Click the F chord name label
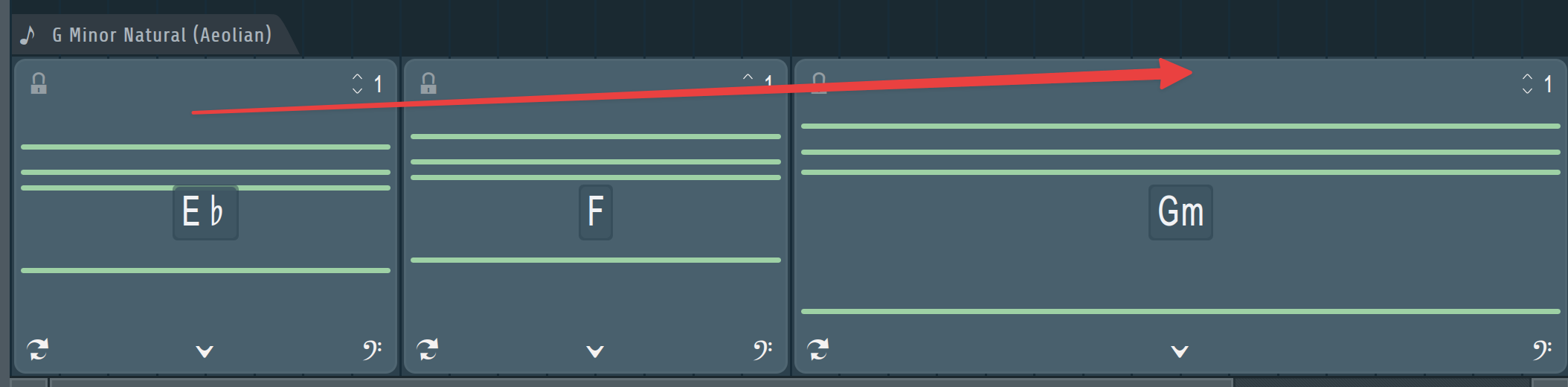The width and height of the screenshot is (1568, 387). pyautogui.click(x=595, y=212)
